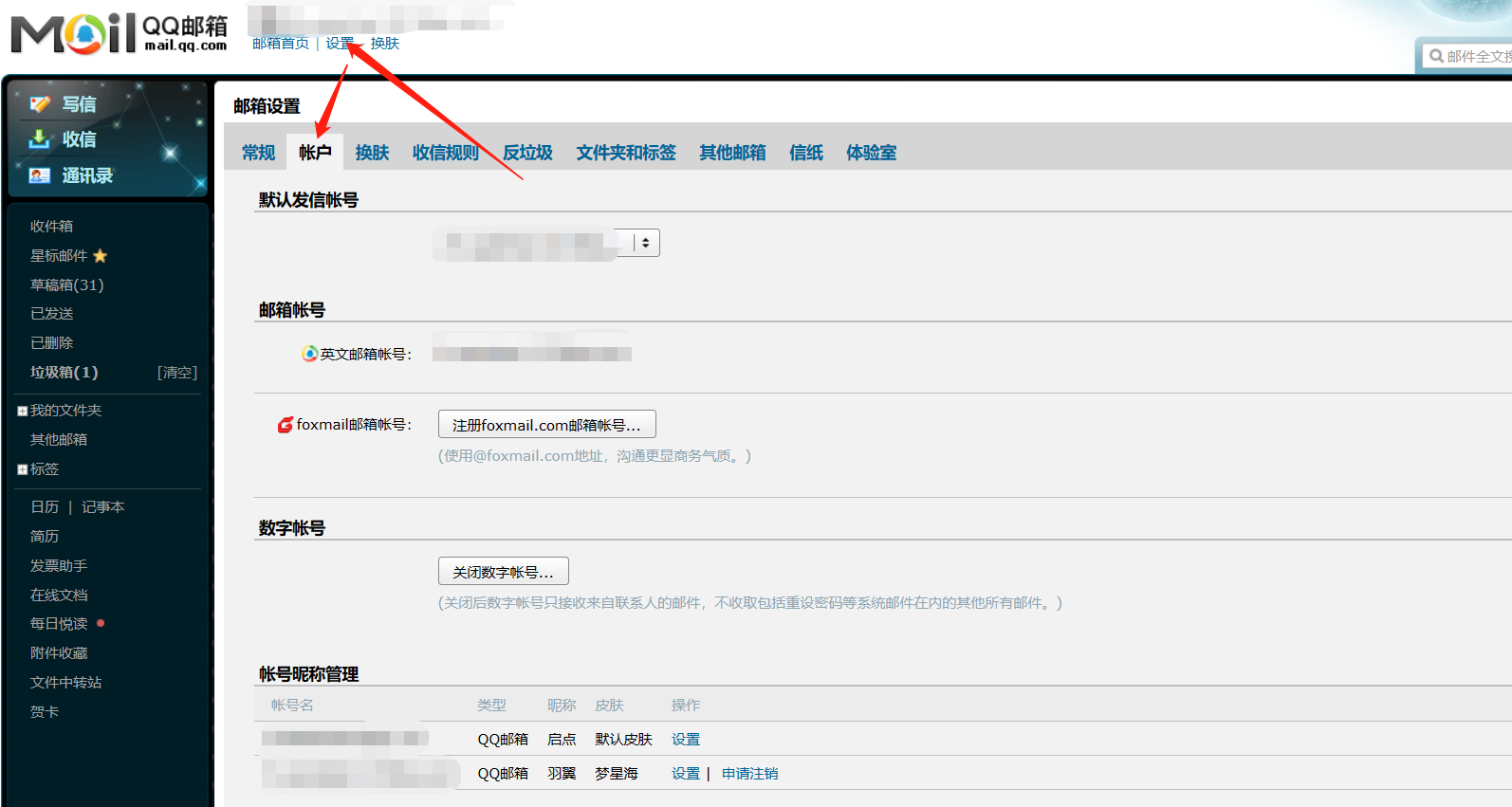Viewport: 1512px width, 807px height.
Task: Click the 申请注销 link
Action: (749, 774)
